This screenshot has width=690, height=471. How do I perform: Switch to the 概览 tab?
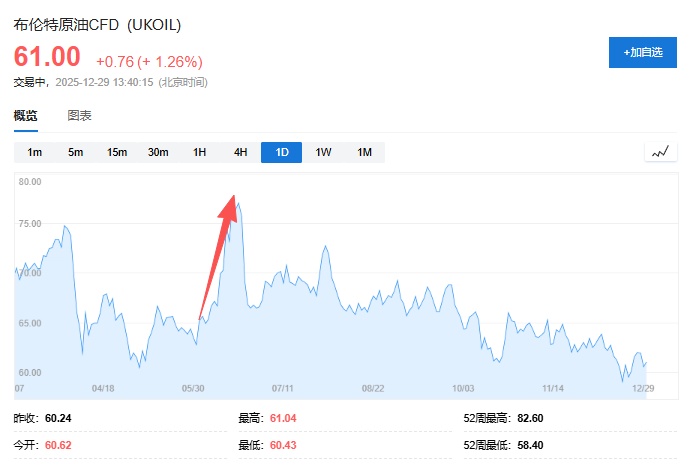pos(26,116)
